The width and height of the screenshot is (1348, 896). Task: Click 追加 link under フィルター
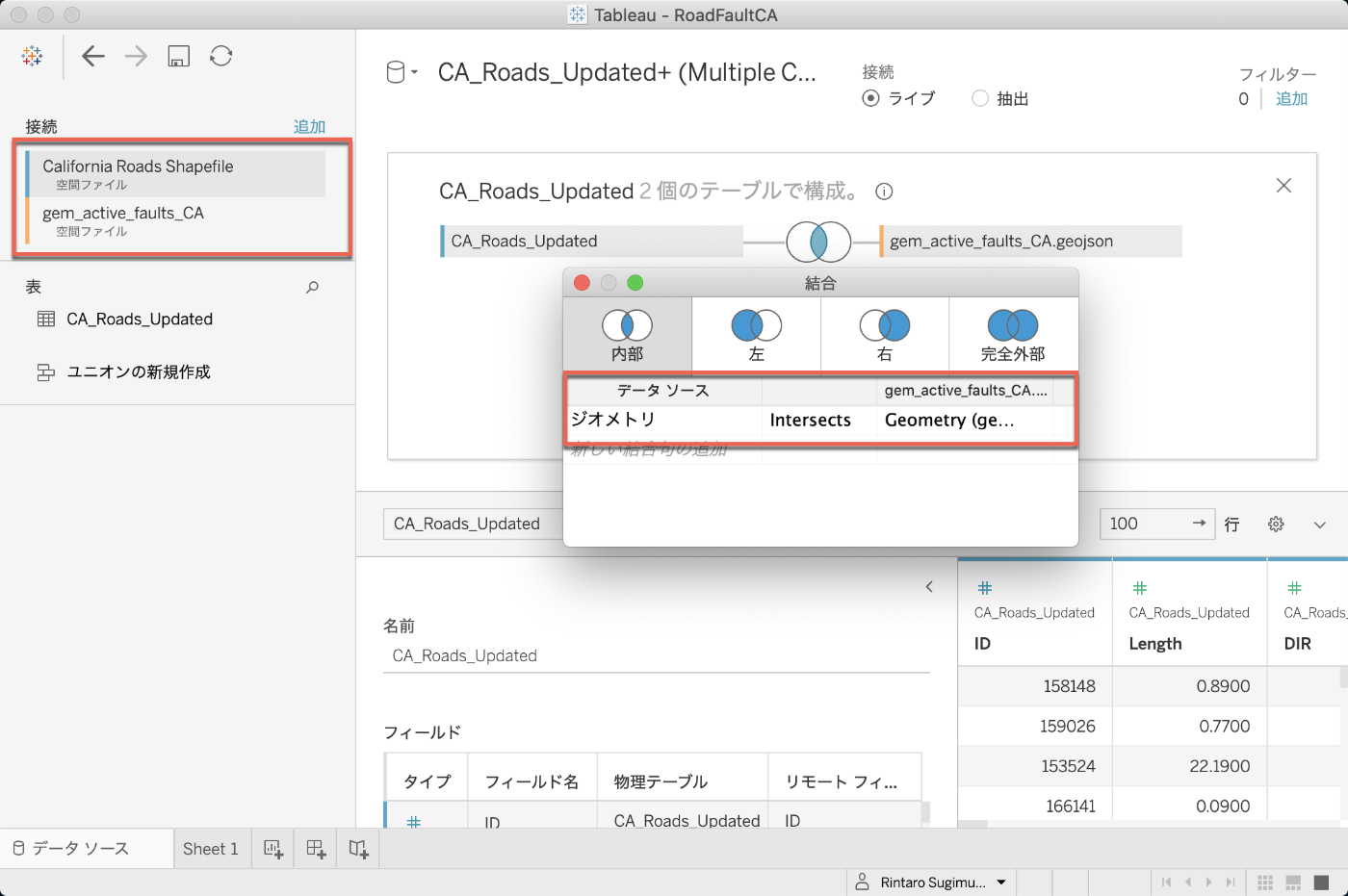pyautogui.click(x=1291, y=98)
